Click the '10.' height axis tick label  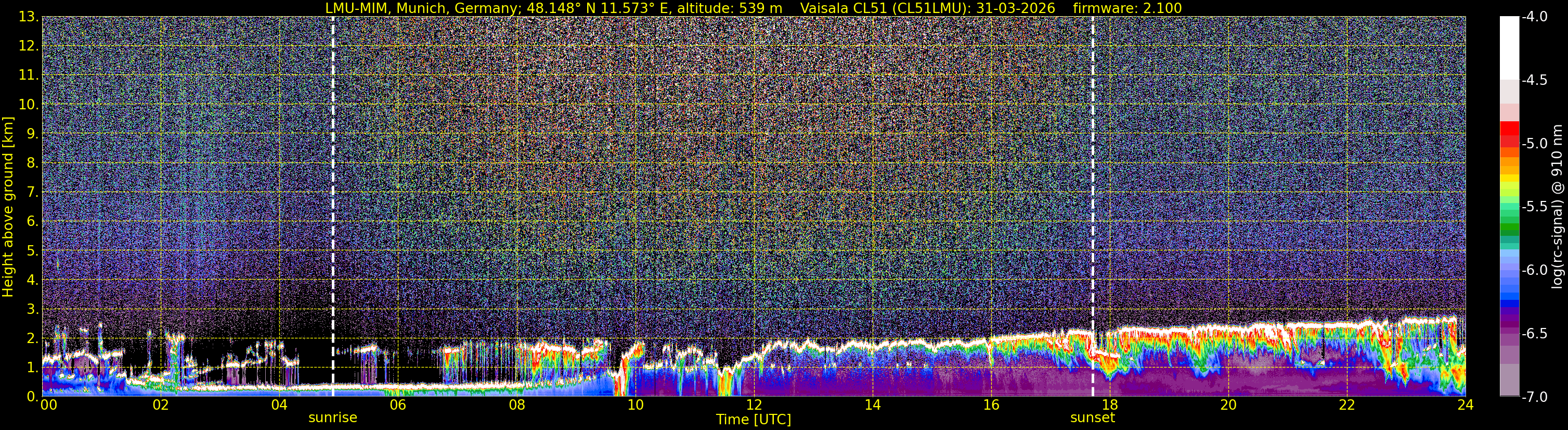click(x=28, y=104)
